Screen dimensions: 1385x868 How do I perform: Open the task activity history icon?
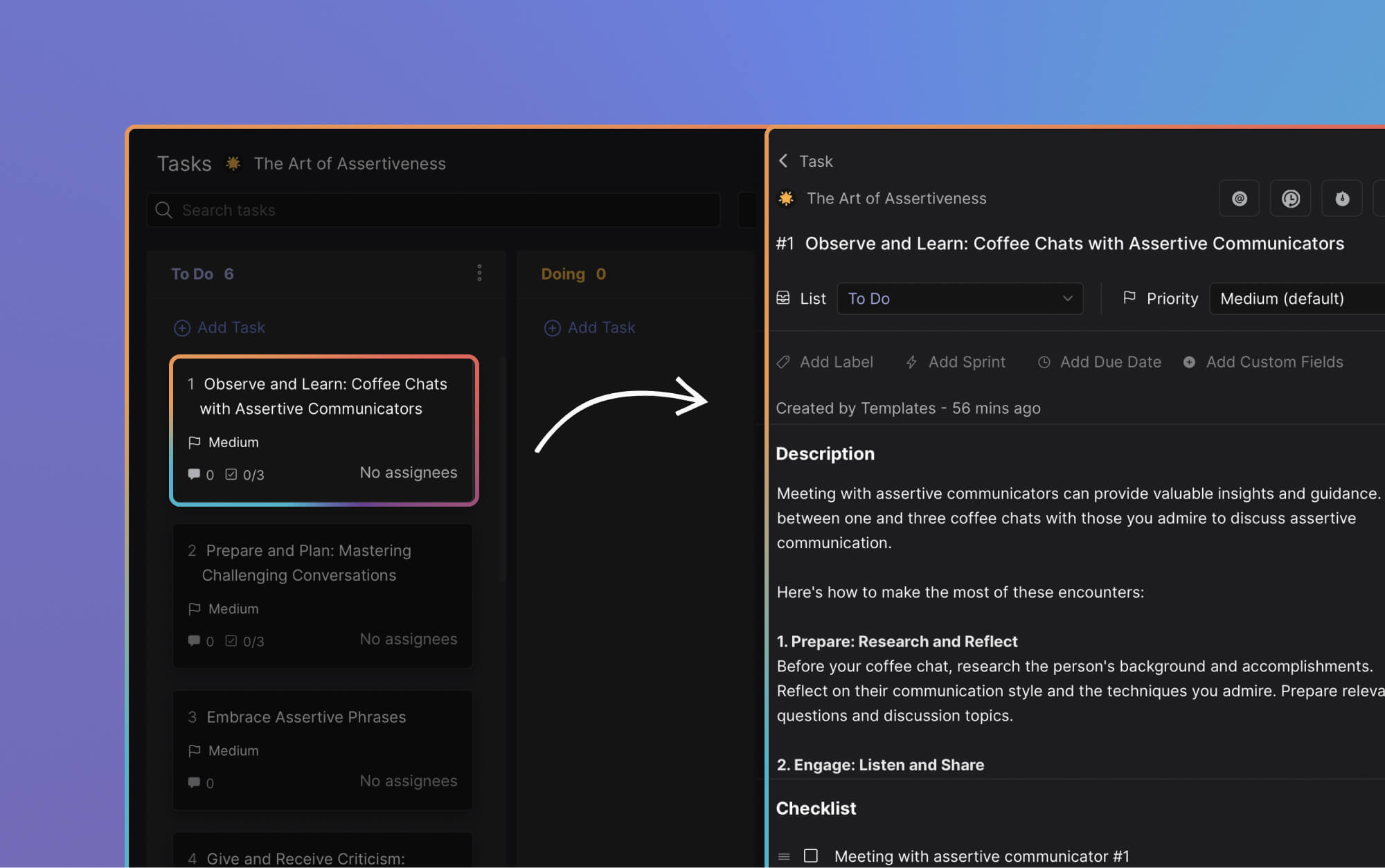pyautogui.click(x=1290, y=199)
